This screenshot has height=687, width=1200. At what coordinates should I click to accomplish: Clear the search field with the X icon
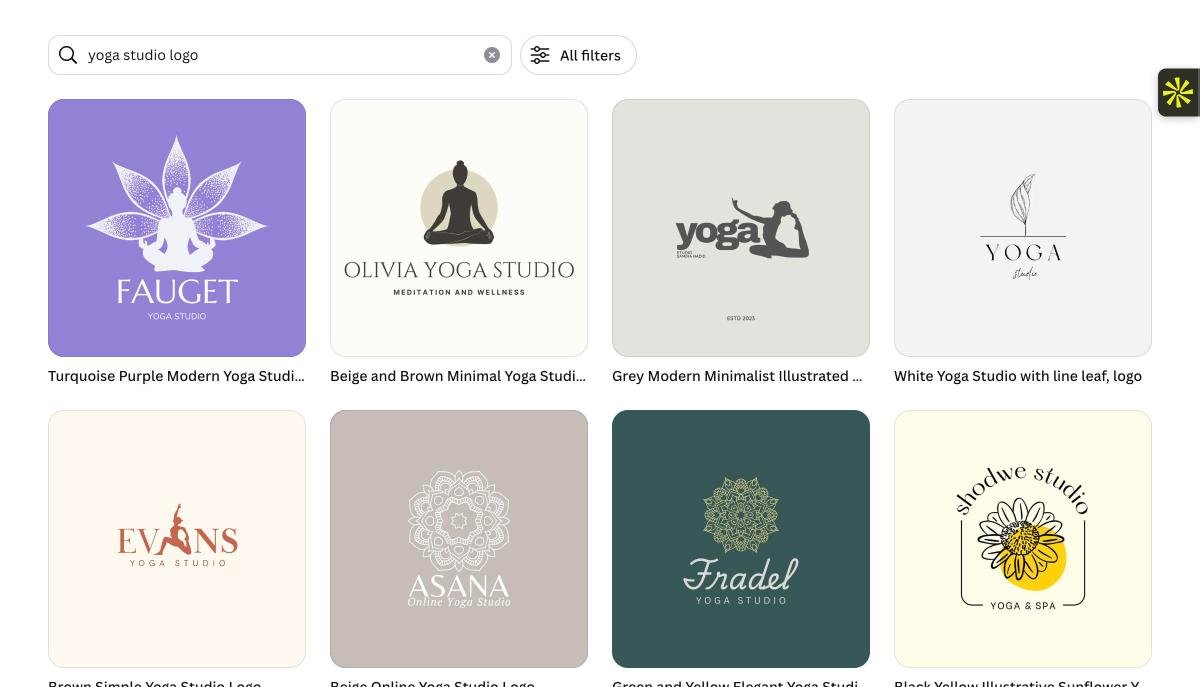[x=492, y=55]
